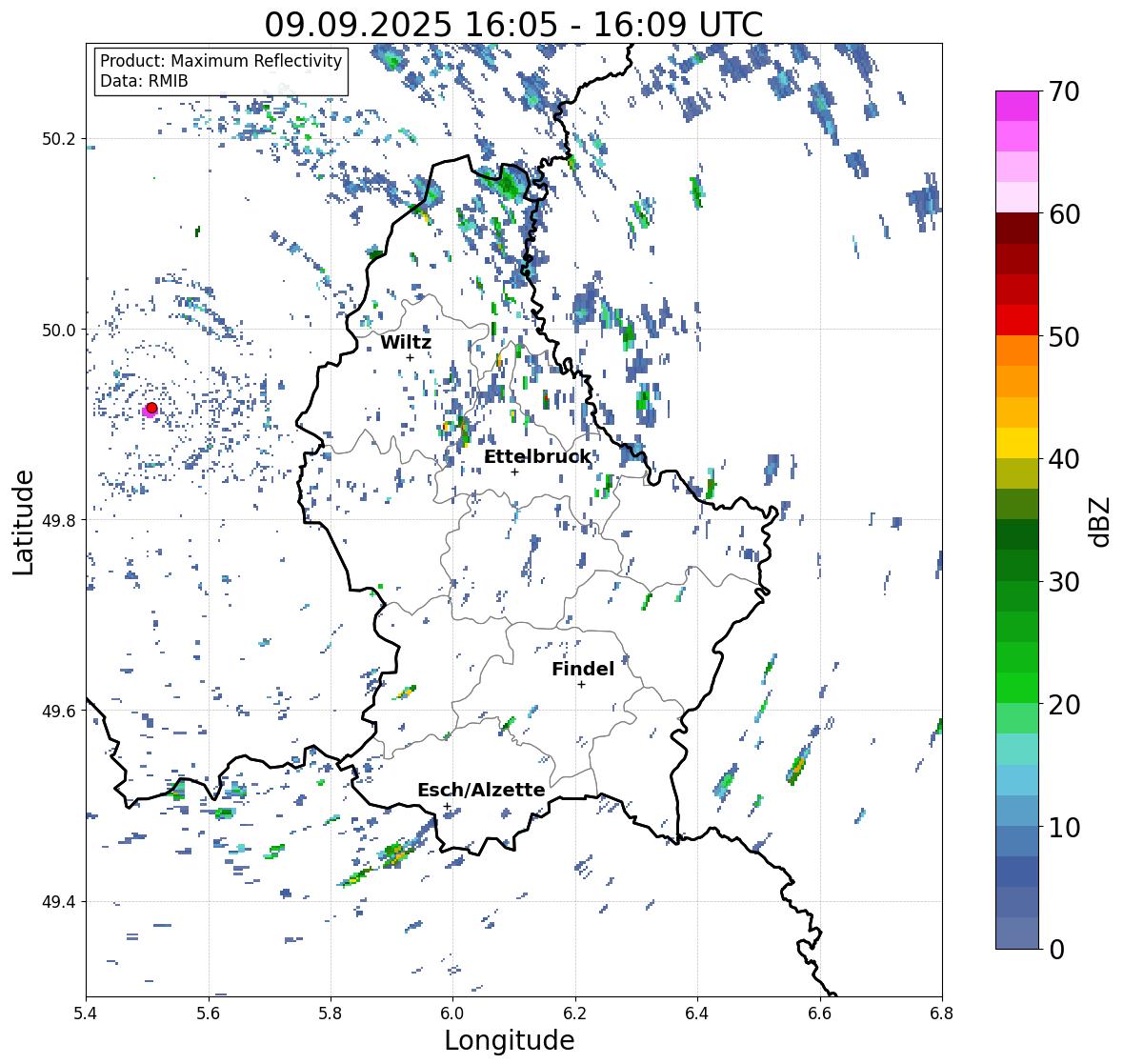1123x1064 pixels.
Task: Click the 20 value on the colorbar
Action: (x=1064, y=705)
